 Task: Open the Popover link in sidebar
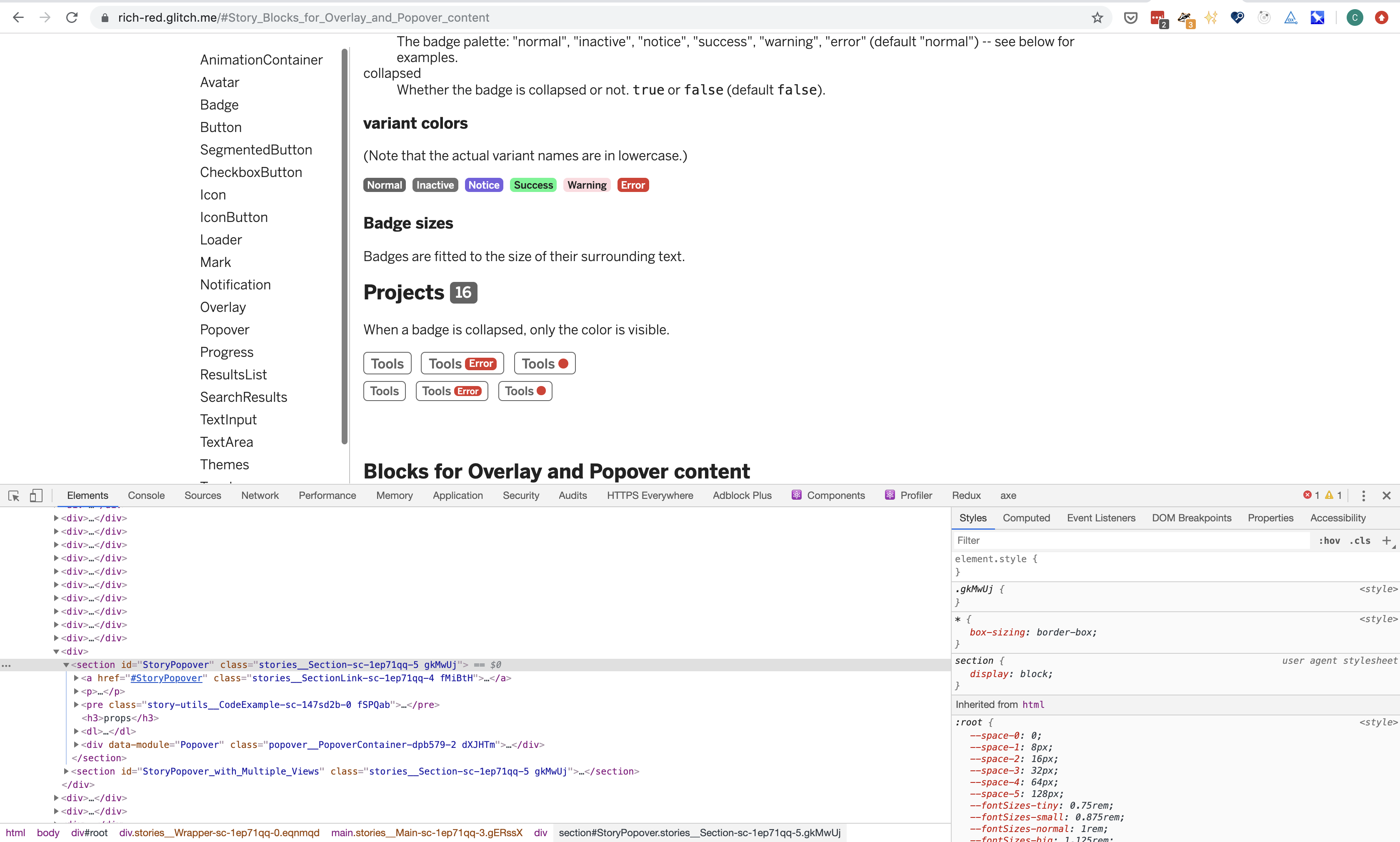click(224, 330)
